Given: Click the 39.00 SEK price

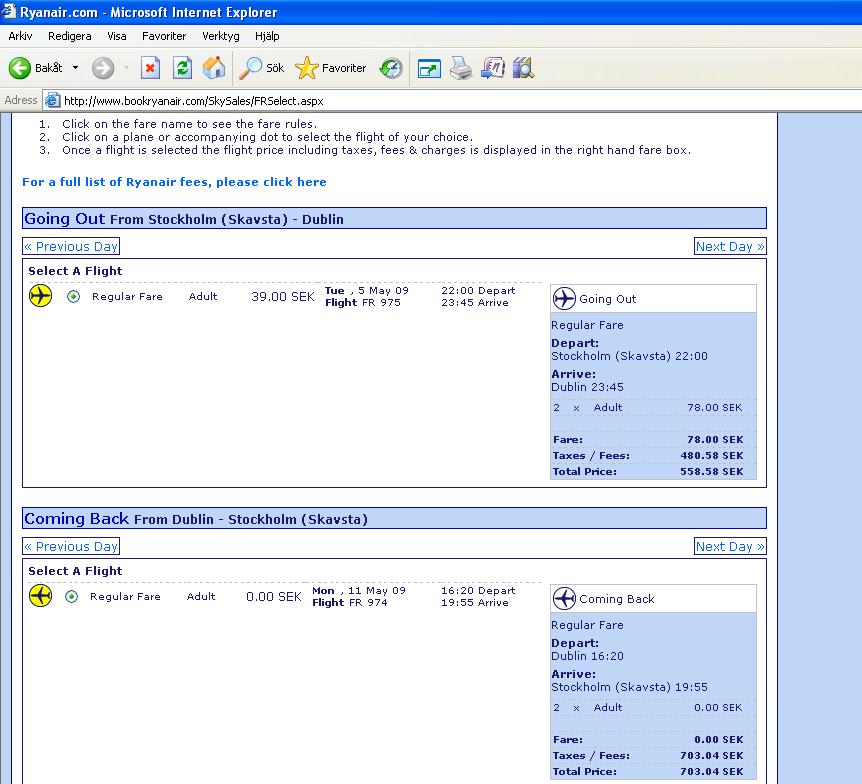Looking at the screenshot, I should point(283,297).
